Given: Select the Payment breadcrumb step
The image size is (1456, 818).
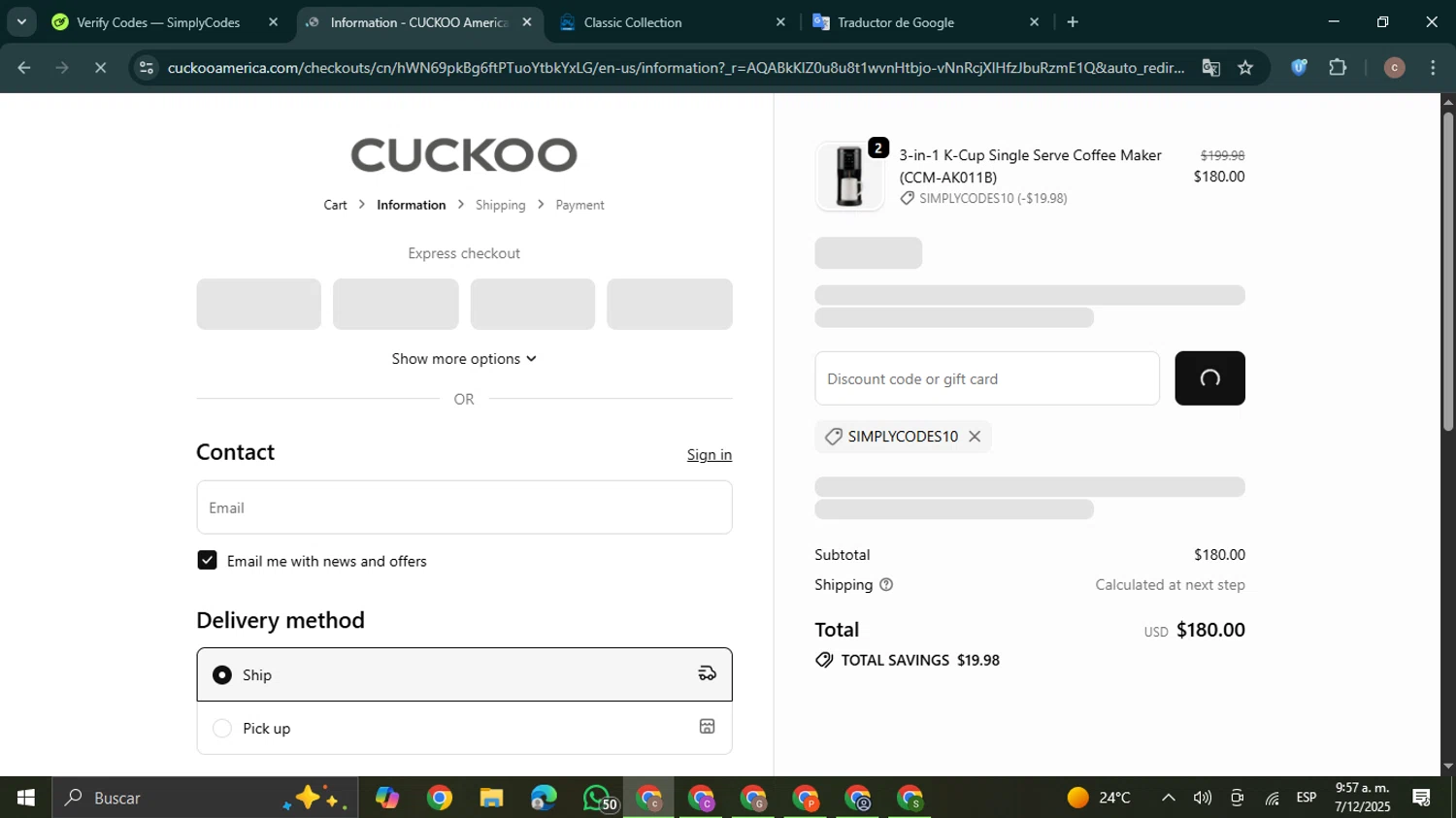Looking at the screenshot, I should coord(579,205).
